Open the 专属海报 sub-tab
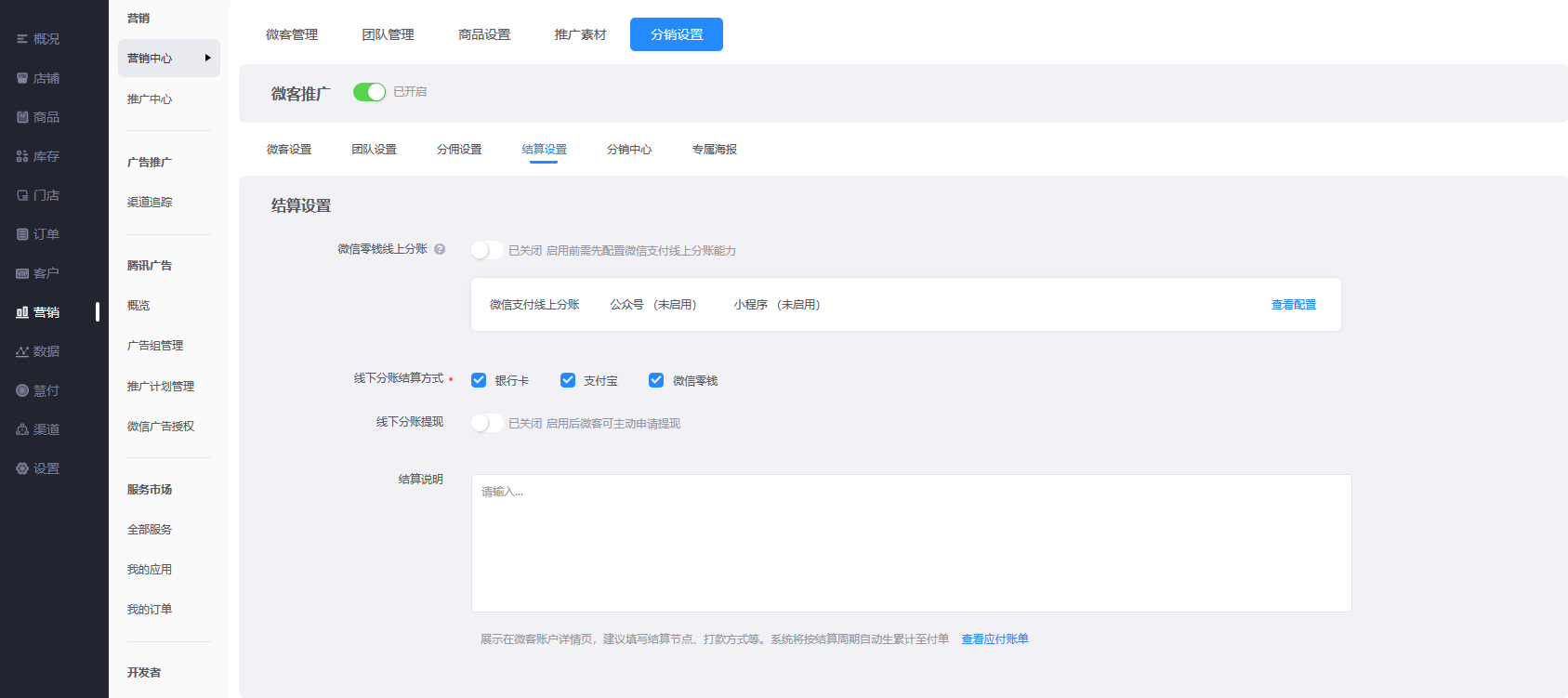1568x698 pixels. point(714,150)
